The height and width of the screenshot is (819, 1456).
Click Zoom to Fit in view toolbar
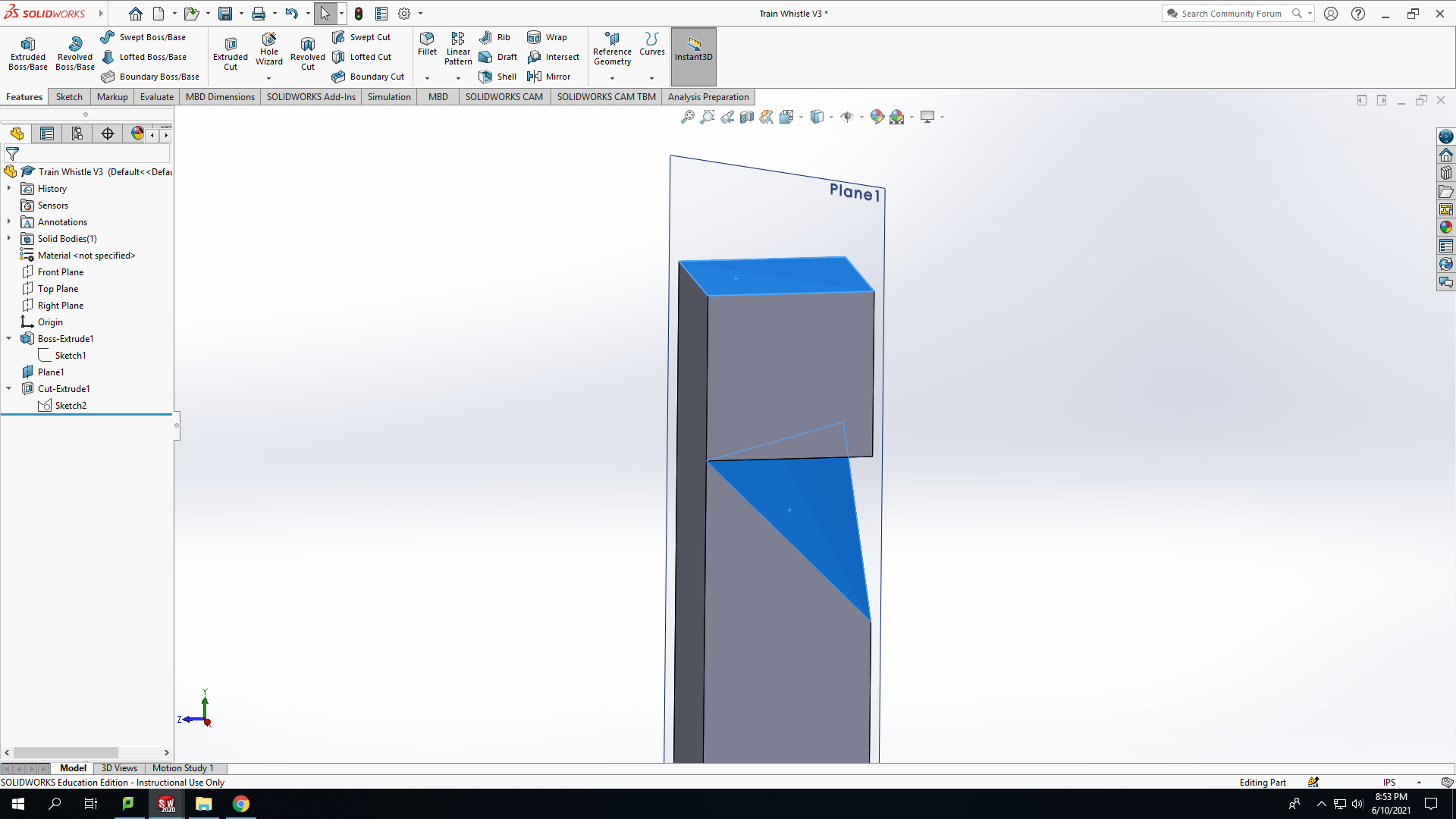pos(688,117)
